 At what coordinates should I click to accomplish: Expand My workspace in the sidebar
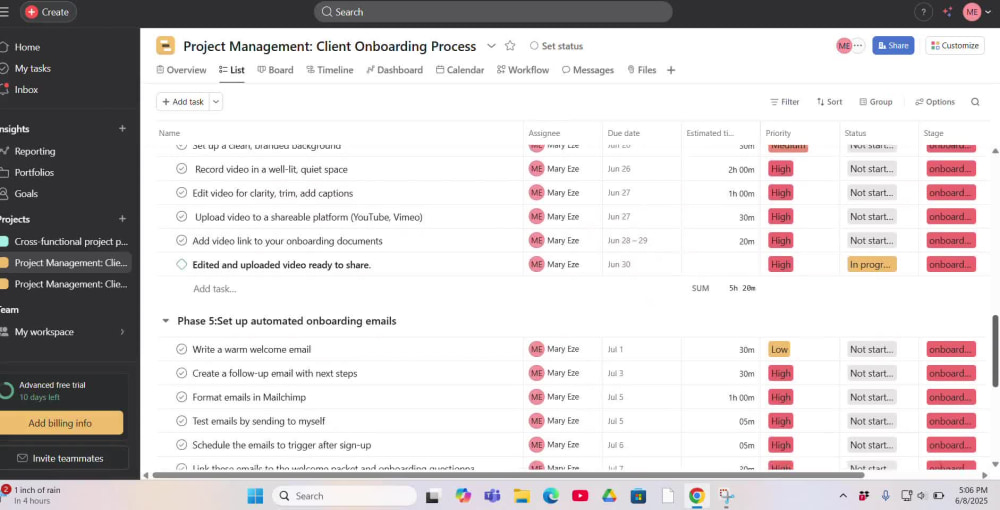pos(122,332)
